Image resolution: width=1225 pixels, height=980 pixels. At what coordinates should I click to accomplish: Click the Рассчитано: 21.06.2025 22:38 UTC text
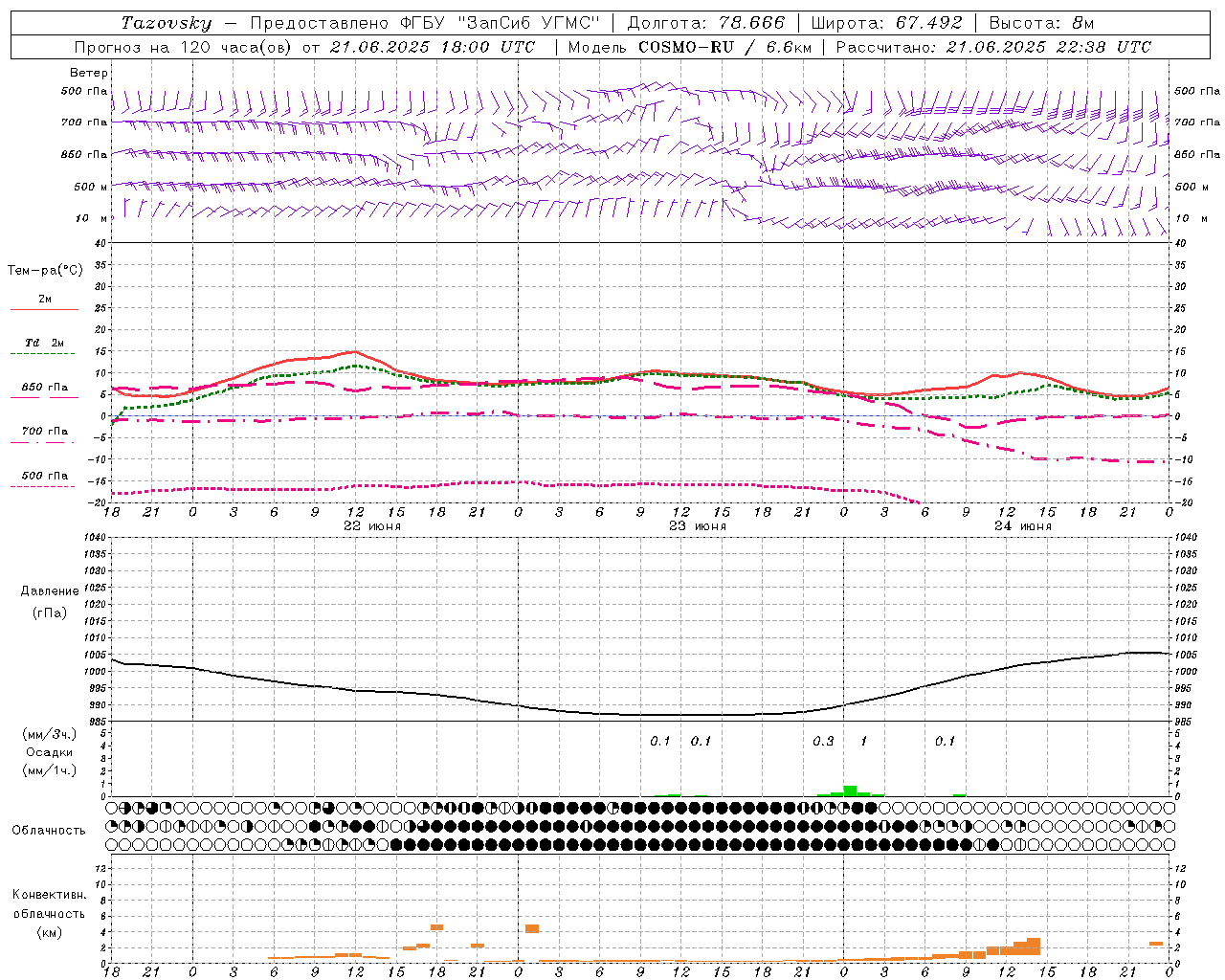pyautogui.click(x=993, y=47)
